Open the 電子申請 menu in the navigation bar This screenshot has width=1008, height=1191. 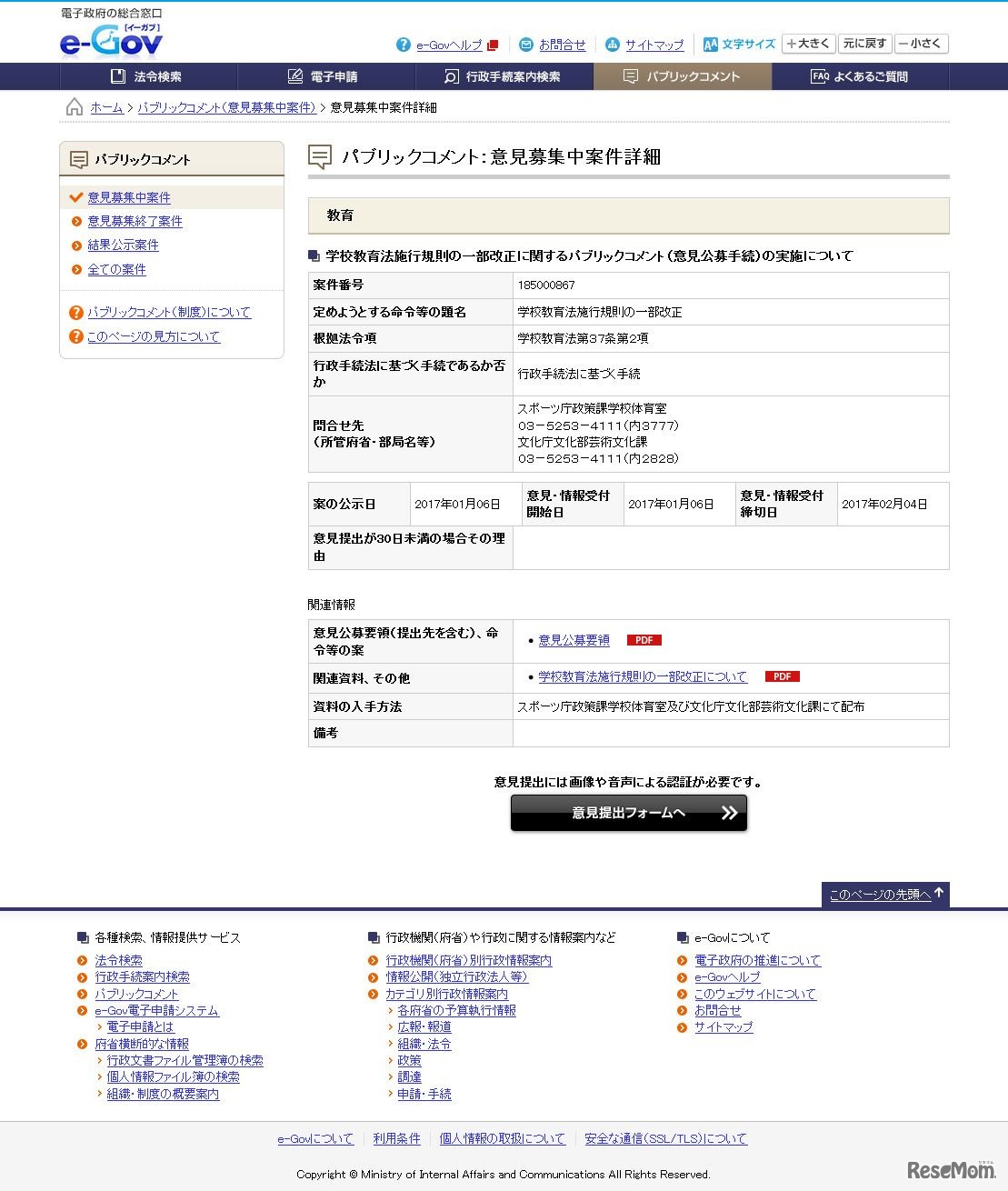point(324,76)
